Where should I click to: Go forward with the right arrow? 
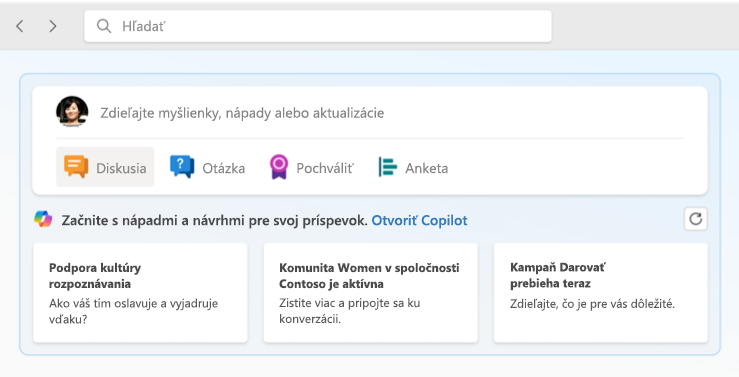coord(53,26)
